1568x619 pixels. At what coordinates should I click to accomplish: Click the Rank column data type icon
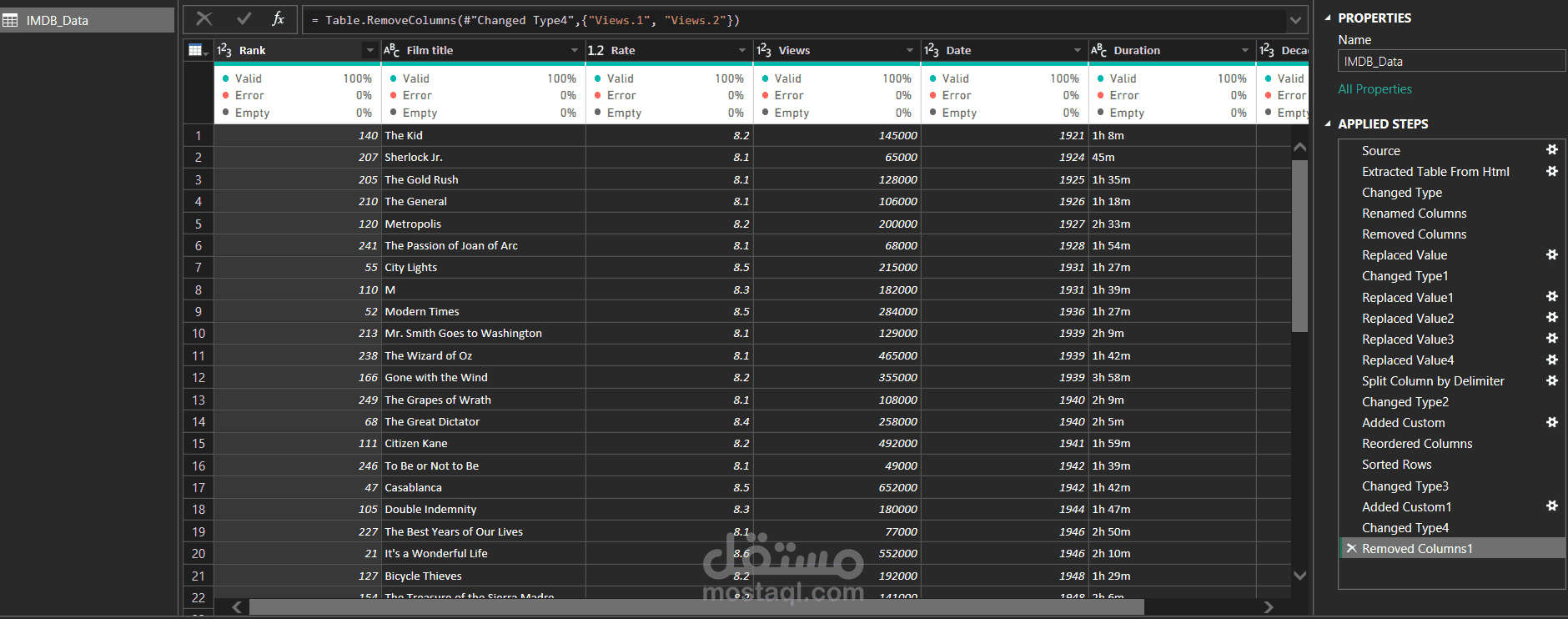pos(224,50)
